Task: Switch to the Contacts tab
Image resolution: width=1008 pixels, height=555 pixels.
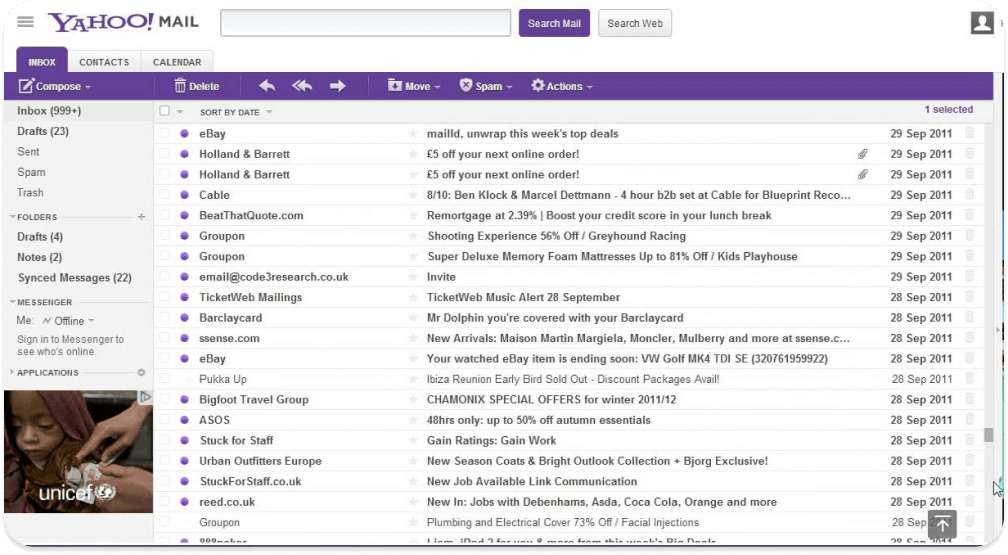Action: point(104,62)
